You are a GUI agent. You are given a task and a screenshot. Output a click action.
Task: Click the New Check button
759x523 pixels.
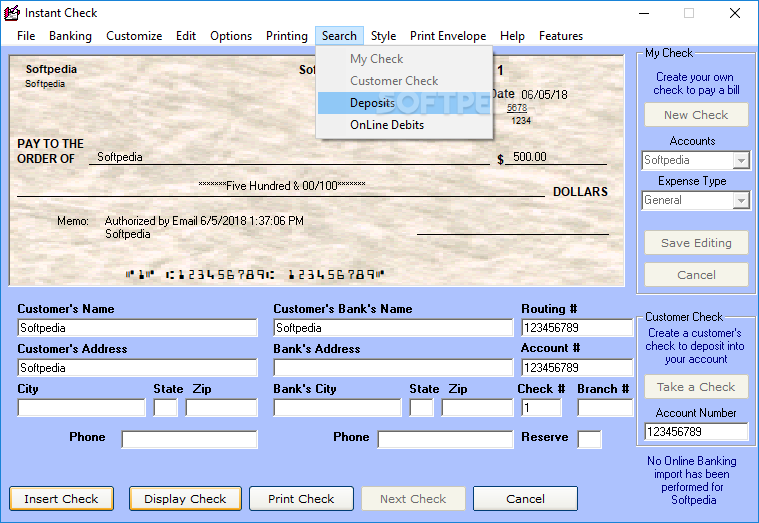696,115
